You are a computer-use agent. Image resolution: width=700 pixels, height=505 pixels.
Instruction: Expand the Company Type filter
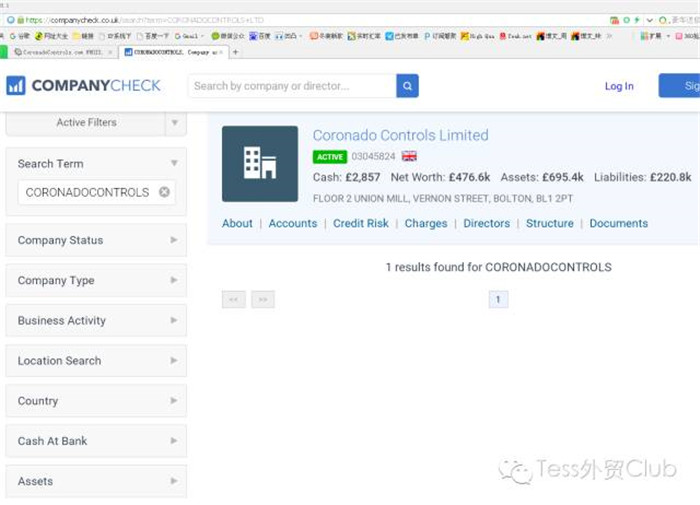click(96, 280)
